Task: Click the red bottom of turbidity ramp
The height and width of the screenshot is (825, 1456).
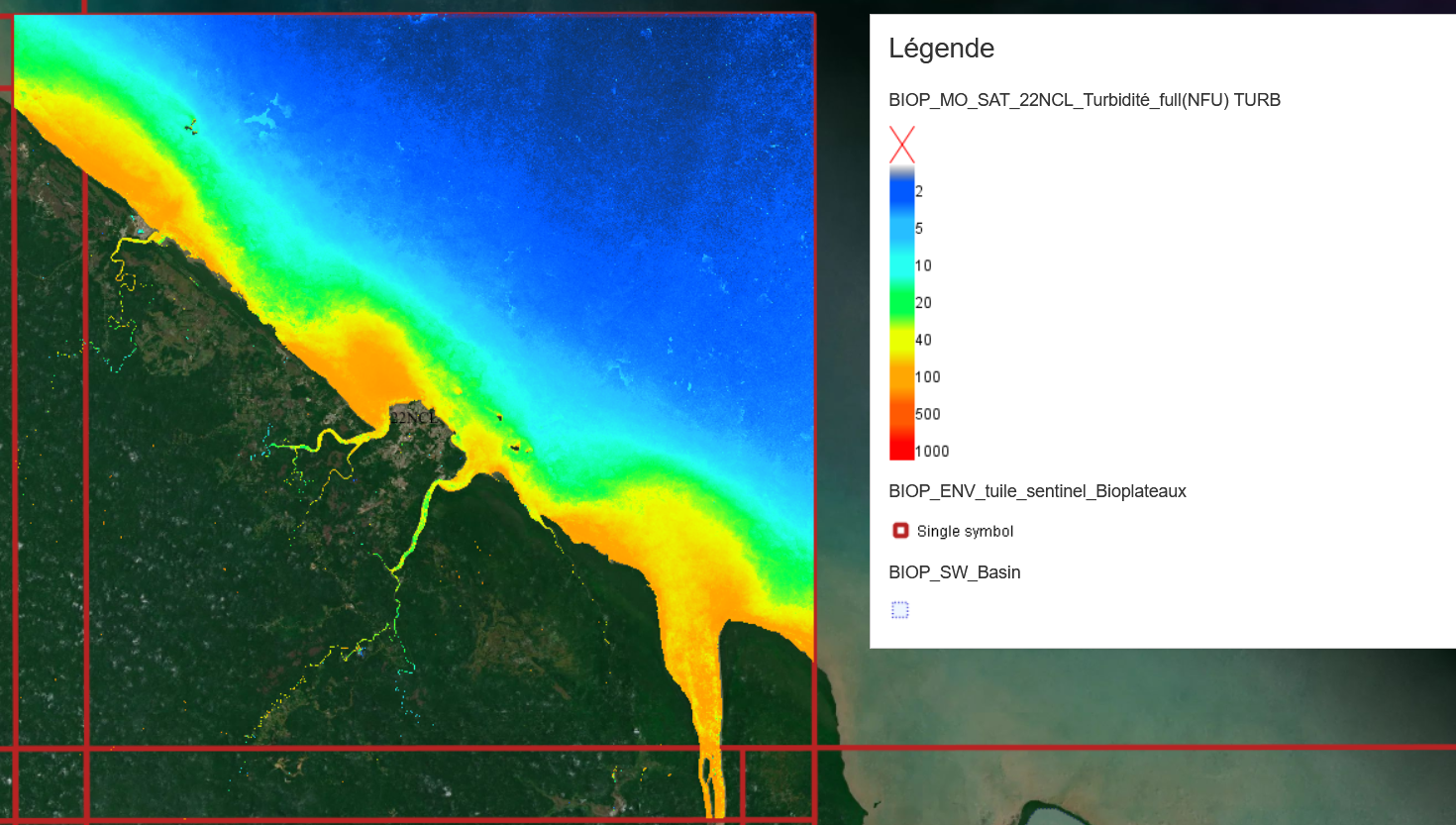Action: coord(901,446)
